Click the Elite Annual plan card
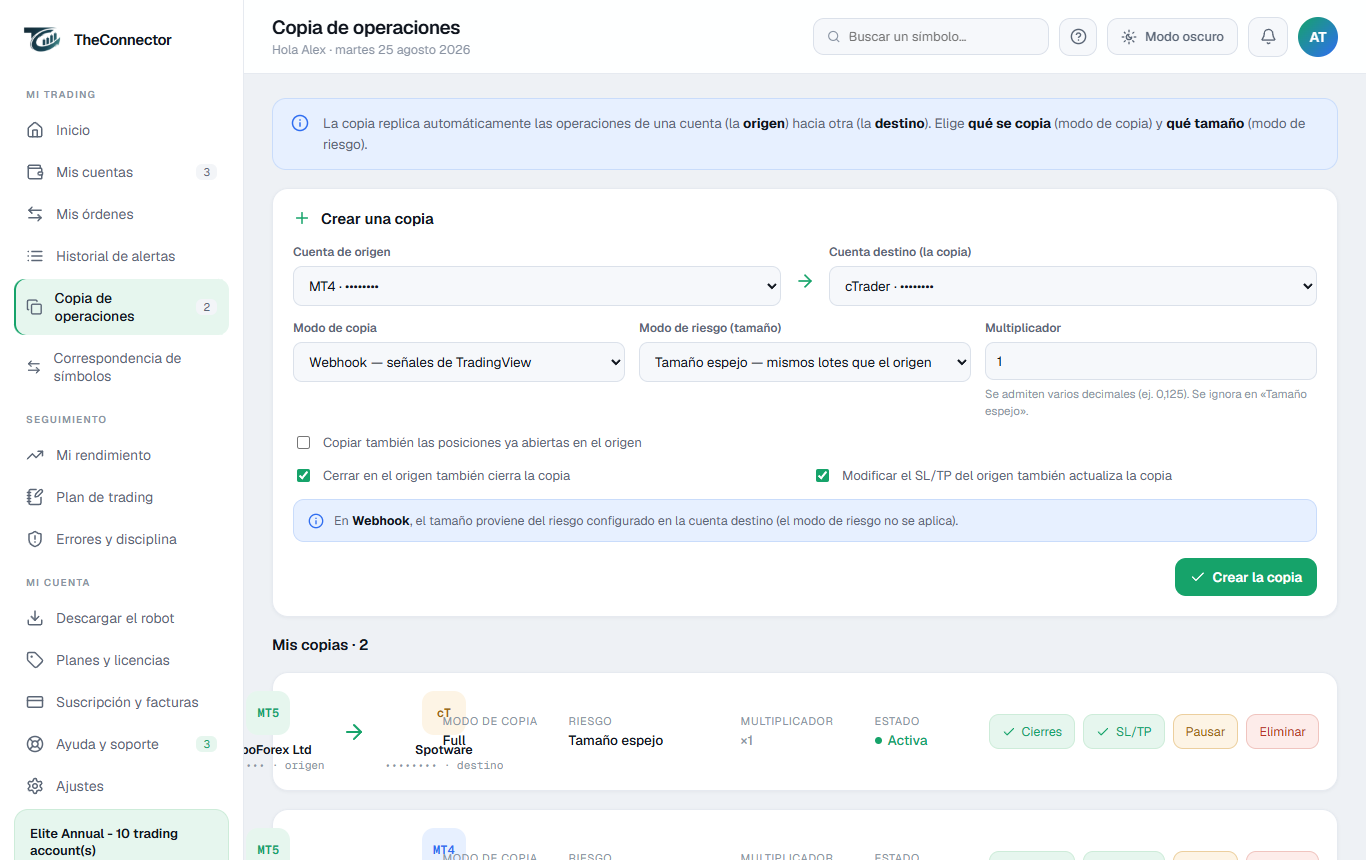This screenshot has width=1366, height=860. tap(121, 835)
